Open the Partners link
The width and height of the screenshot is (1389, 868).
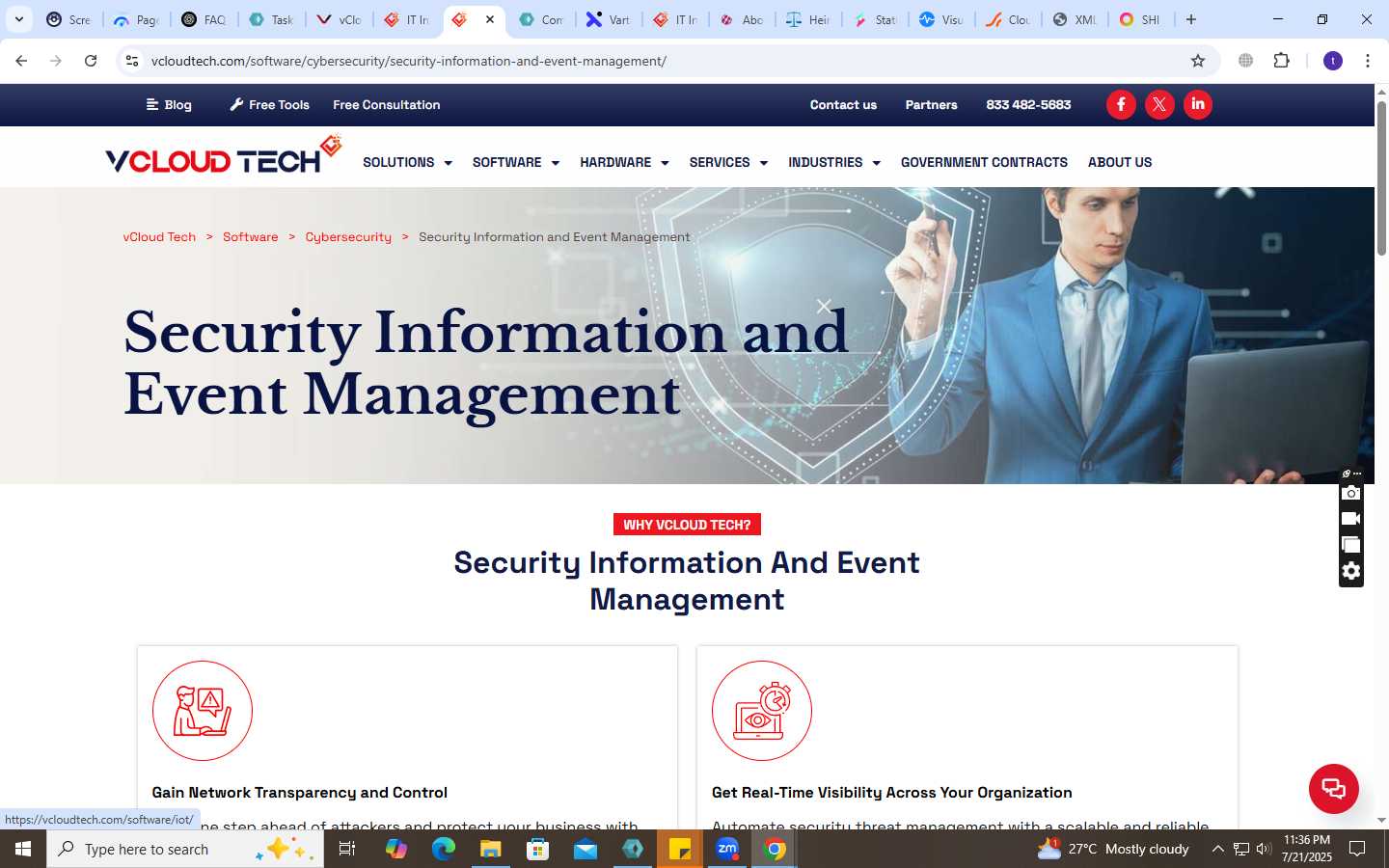coord(931,104)
